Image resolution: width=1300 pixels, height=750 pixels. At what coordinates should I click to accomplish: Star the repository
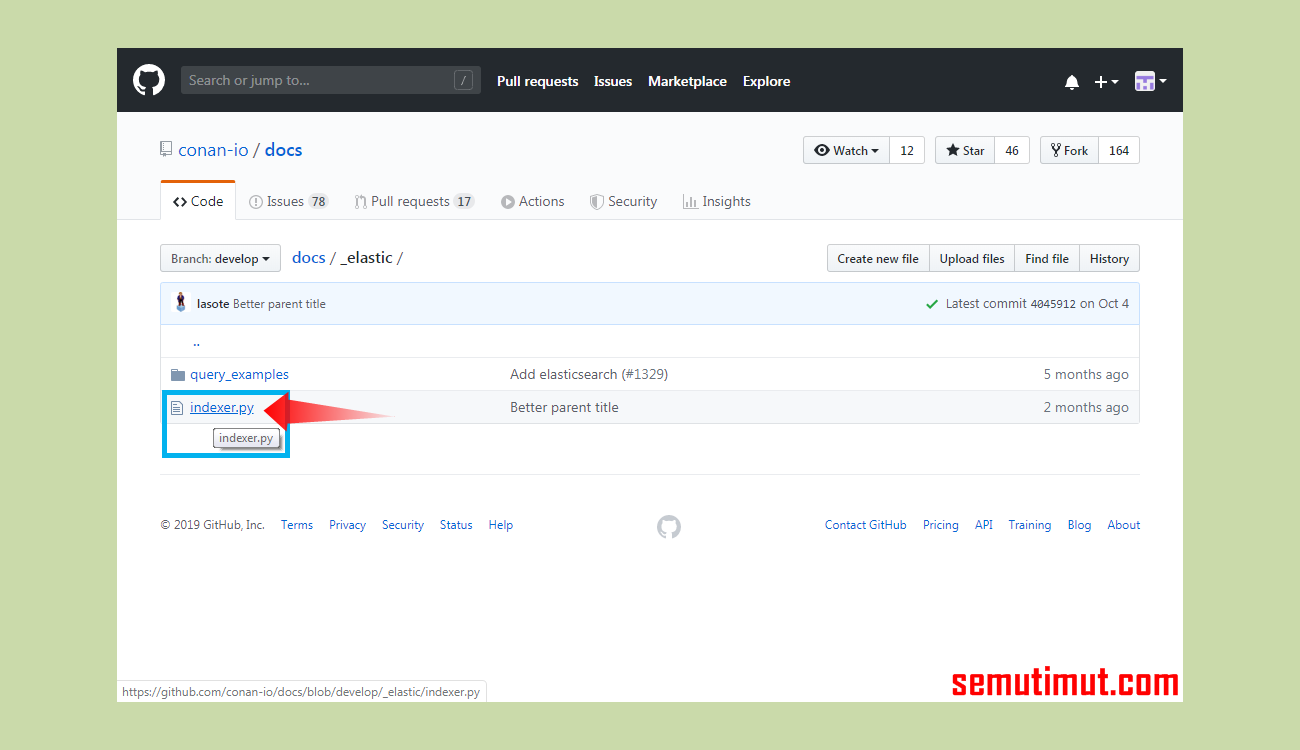[x=965, y=150]
